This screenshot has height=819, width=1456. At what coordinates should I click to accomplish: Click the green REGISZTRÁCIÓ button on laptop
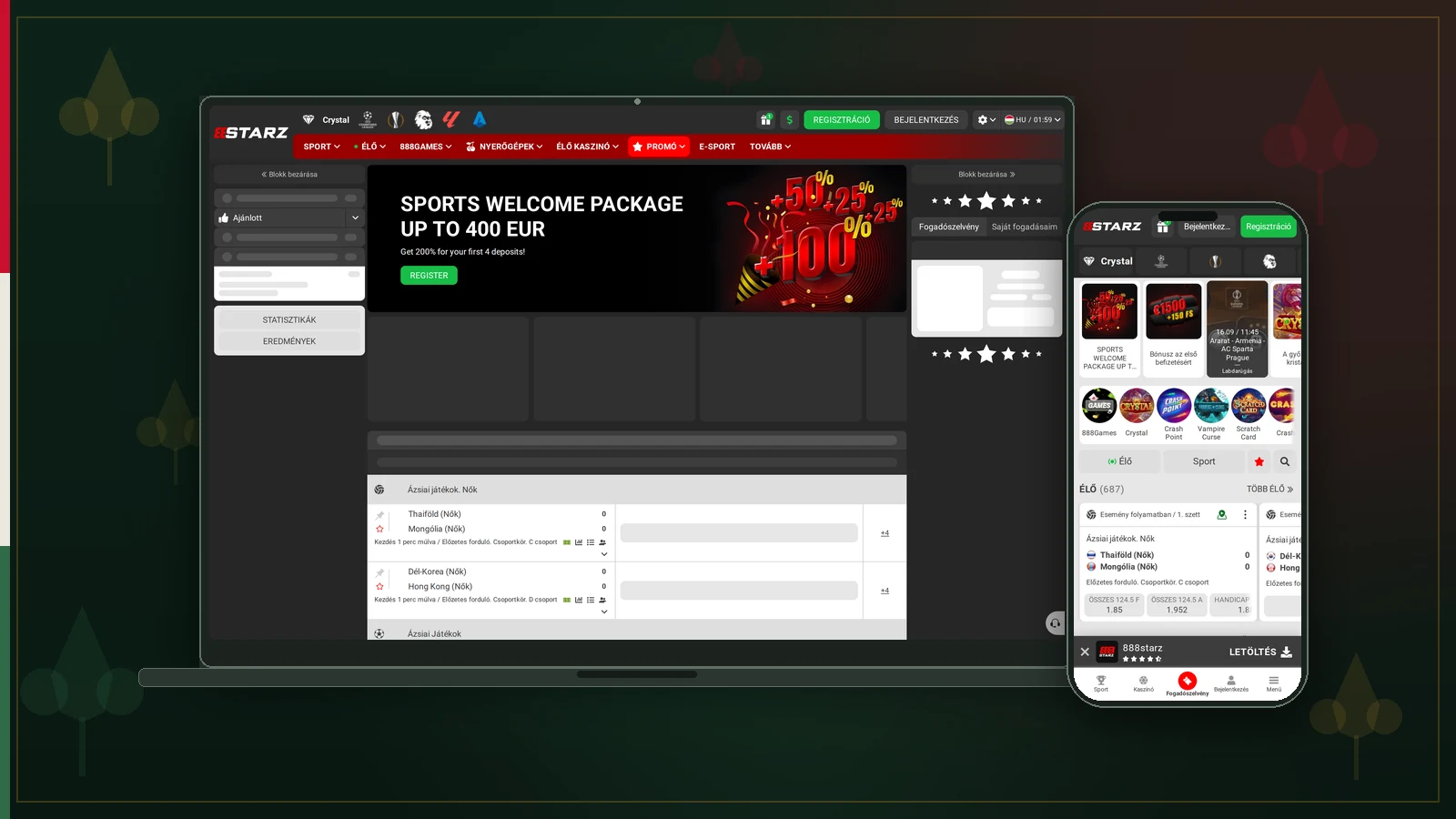tap(842, 119)
